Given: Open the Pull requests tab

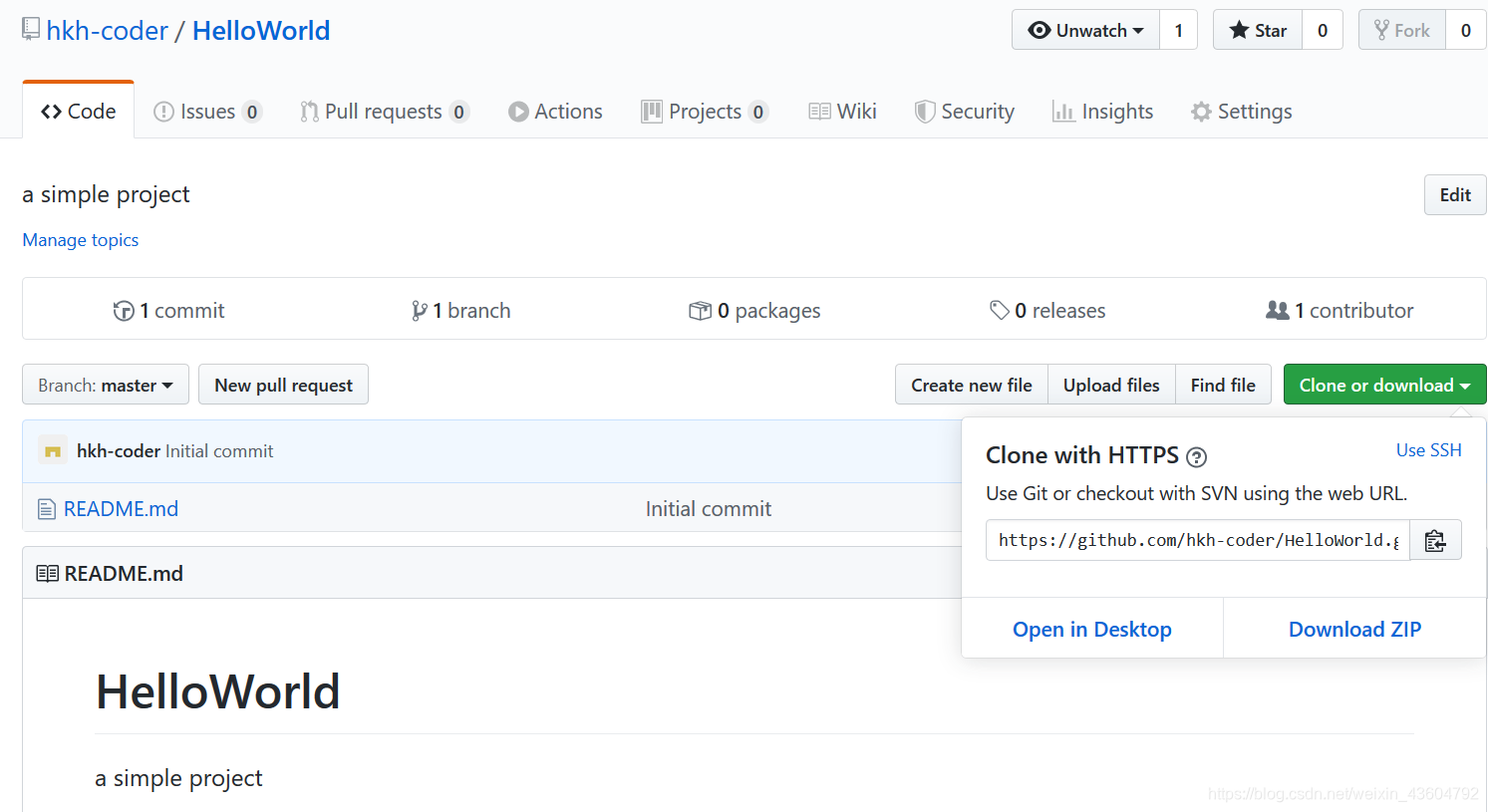Looking at the screenshot, I should (384, 112).
